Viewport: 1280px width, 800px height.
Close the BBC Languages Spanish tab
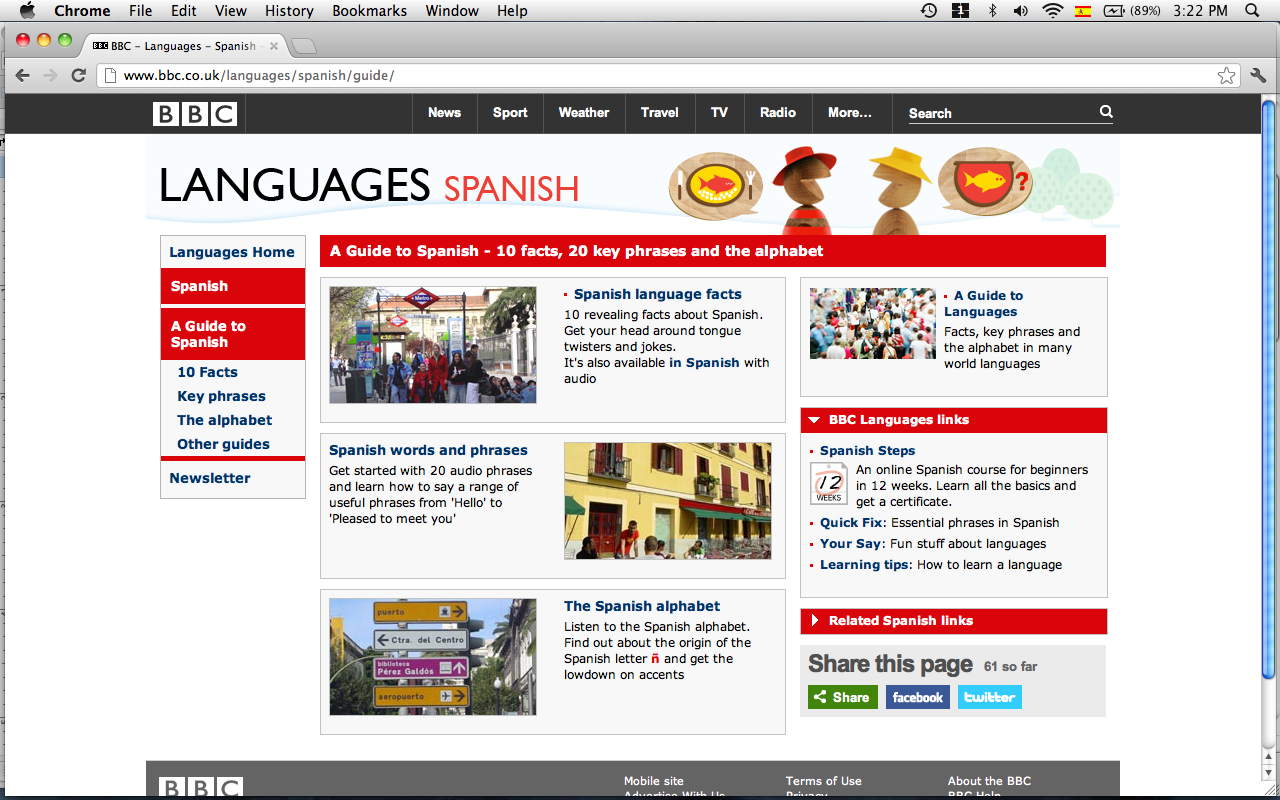[273, 46]
